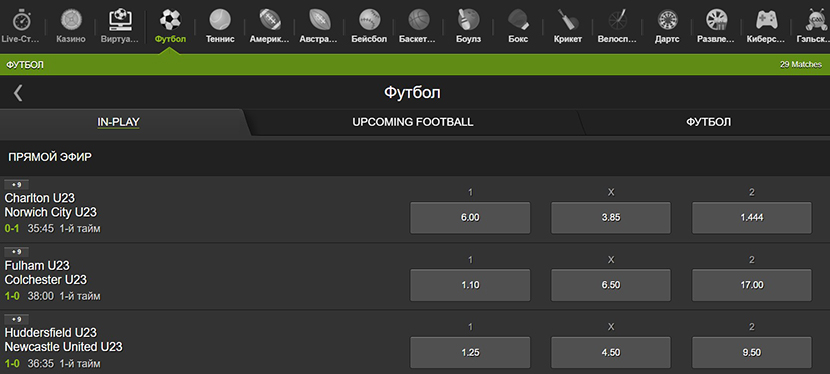Go back using the left chevron arrow

pyautogui.click(x=18, y=93)
